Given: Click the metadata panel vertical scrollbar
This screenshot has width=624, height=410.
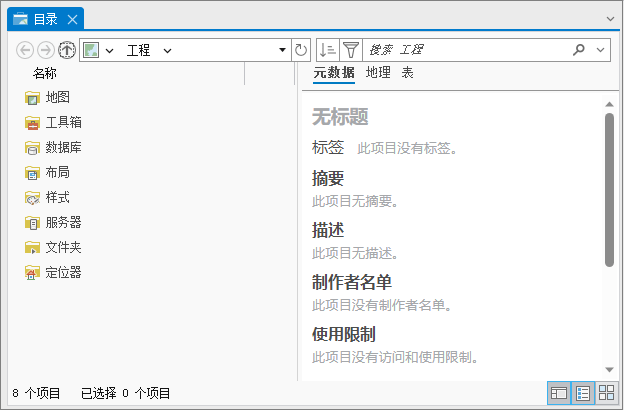Looking at the screenshot, I should (609, 190).
